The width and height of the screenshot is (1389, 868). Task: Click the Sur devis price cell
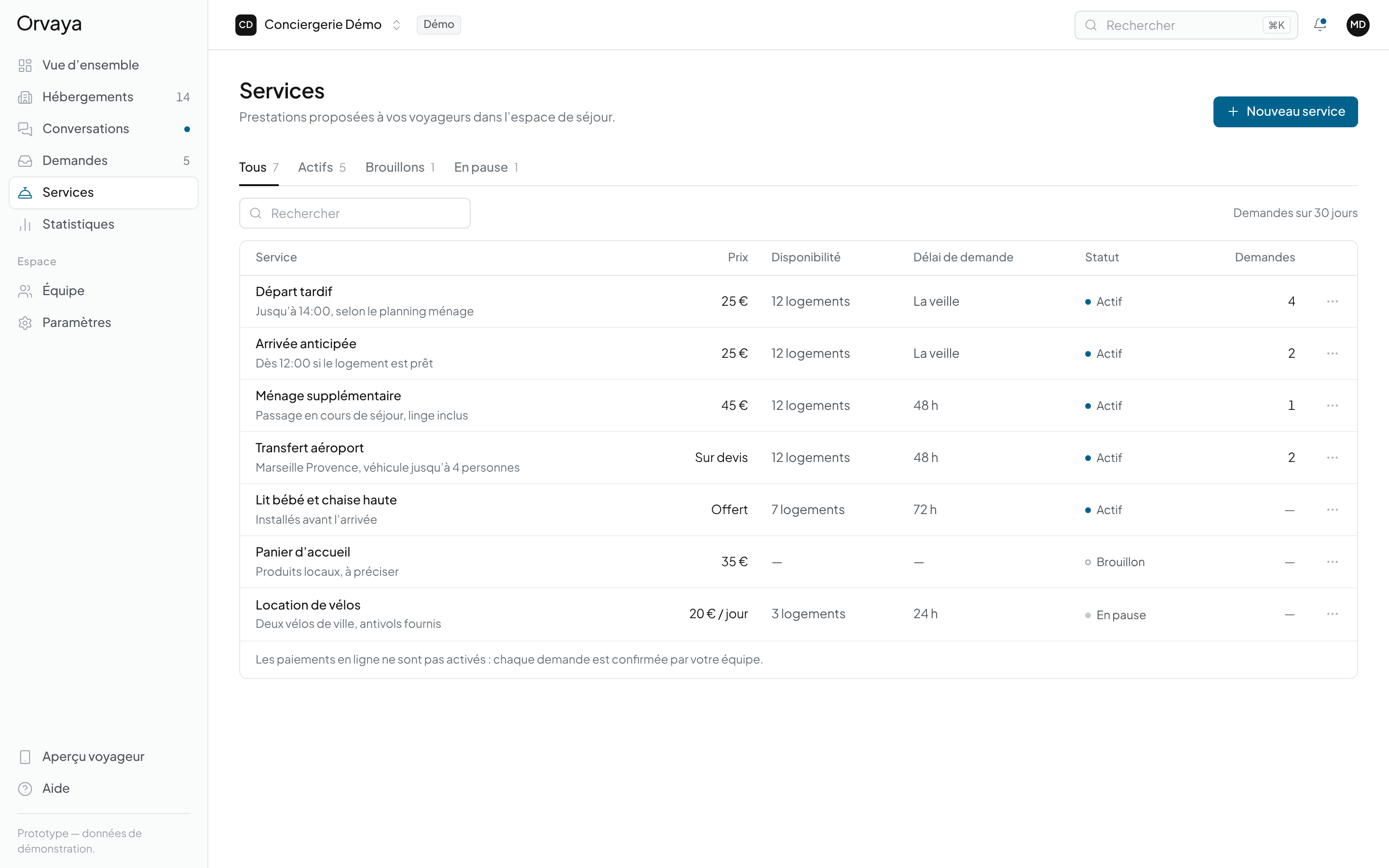pos(721,458)
